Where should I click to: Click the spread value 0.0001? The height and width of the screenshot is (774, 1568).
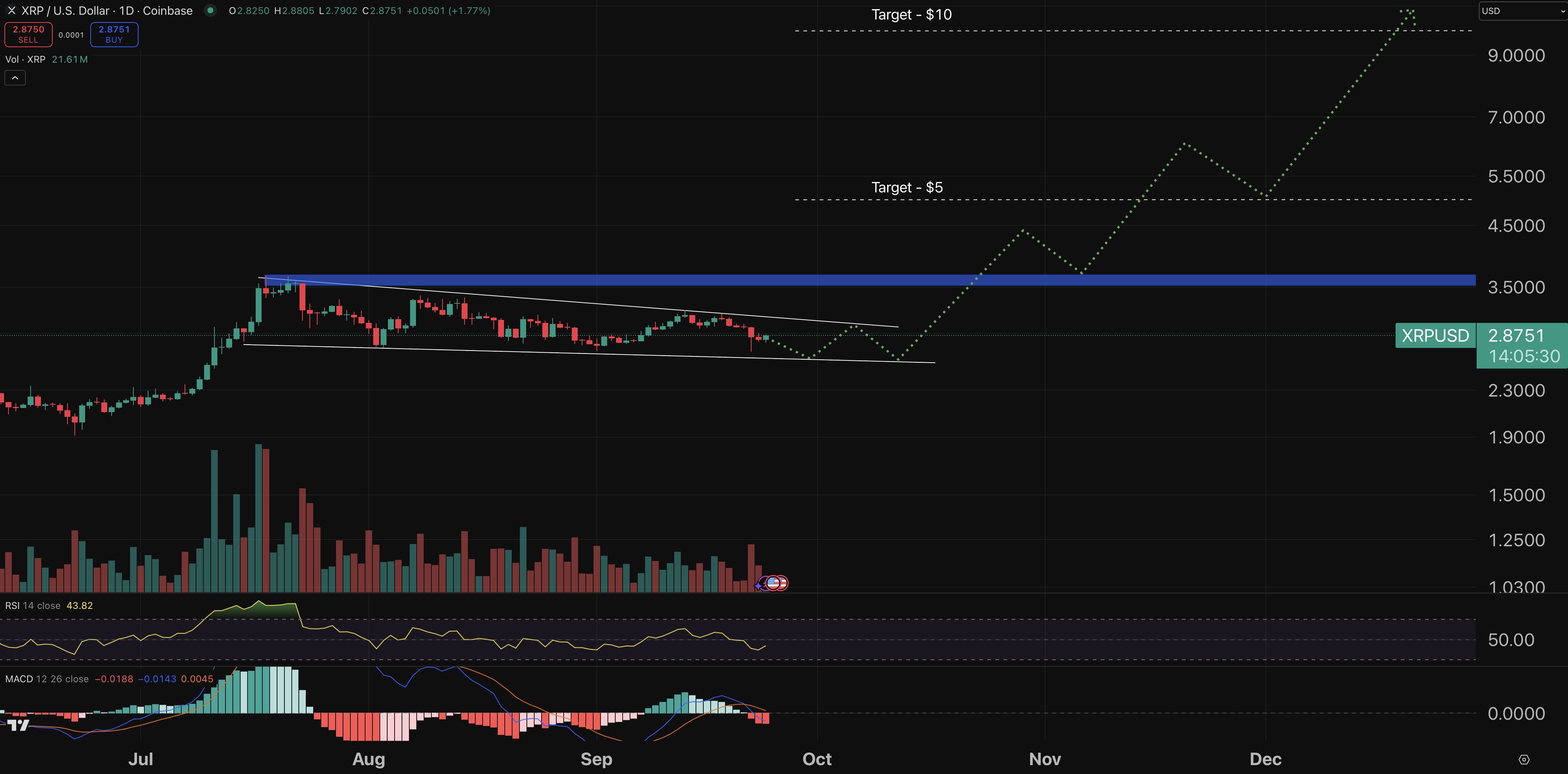coord(71,35)
